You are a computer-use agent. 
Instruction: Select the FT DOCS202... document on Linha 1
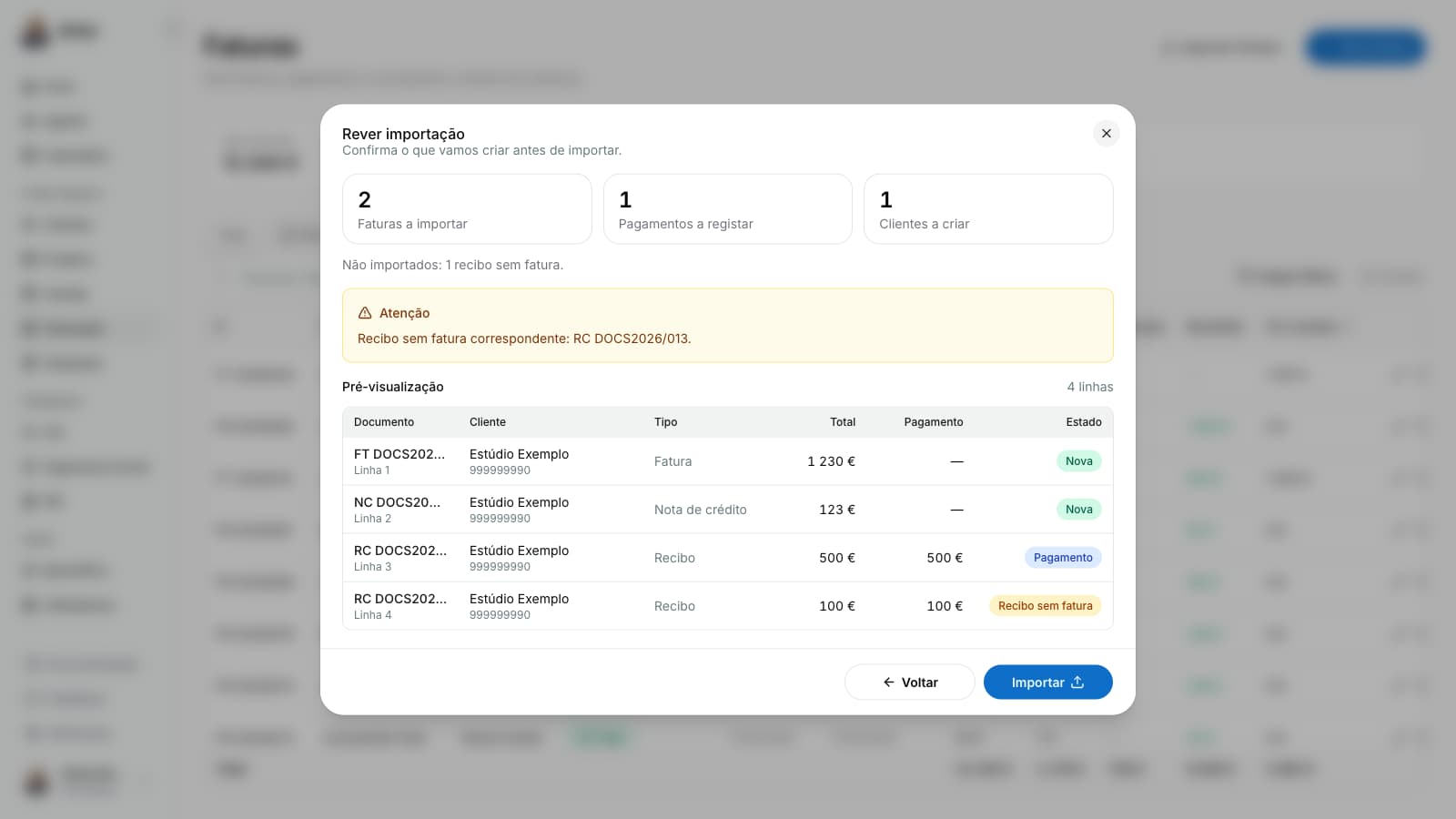(399, 454)
